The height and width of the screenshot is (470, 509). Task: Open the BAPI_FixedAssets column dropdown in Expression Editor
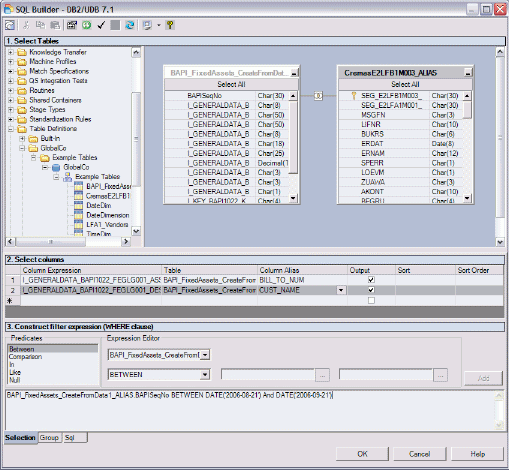(205, 355)
